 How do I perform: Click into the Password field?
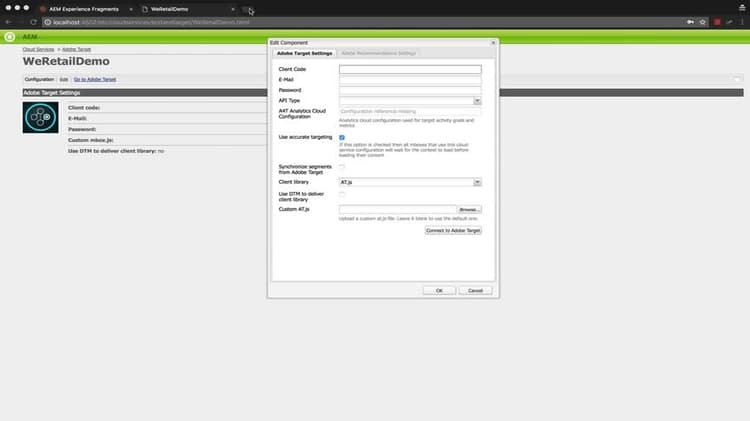(x=410, y=90)
